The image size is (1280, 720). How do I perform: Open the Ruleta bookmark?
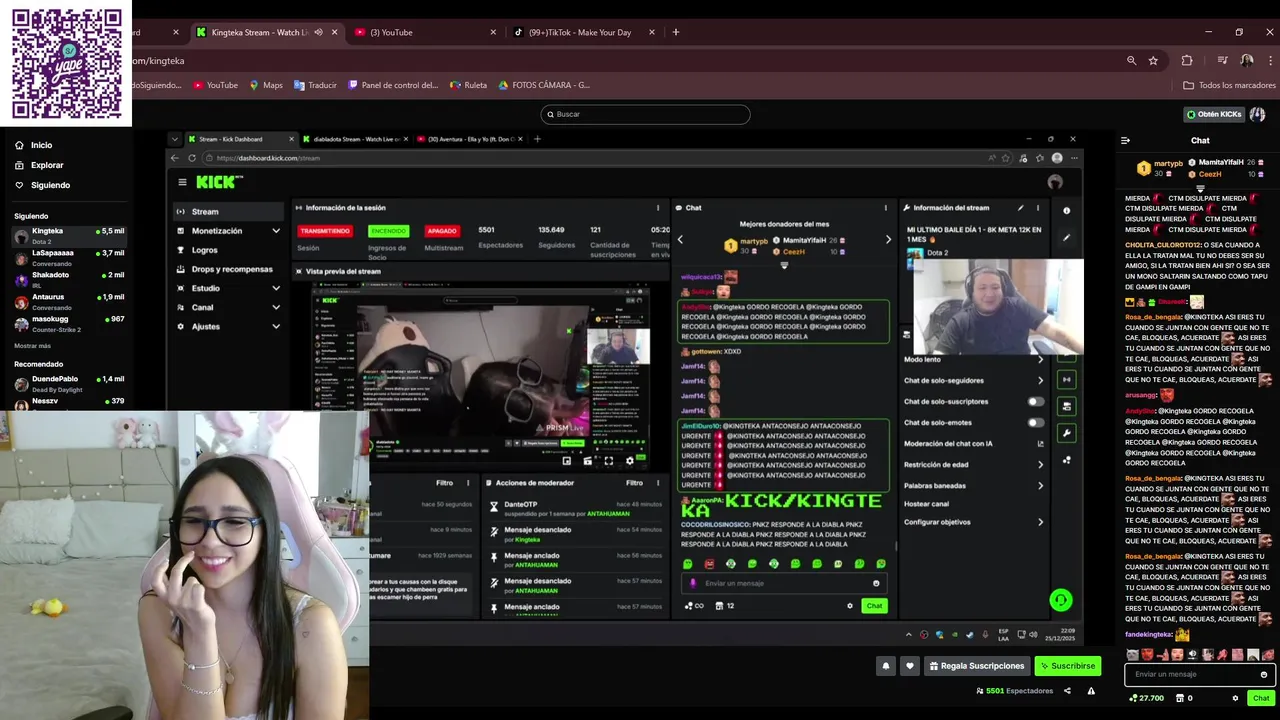point(469,85)
